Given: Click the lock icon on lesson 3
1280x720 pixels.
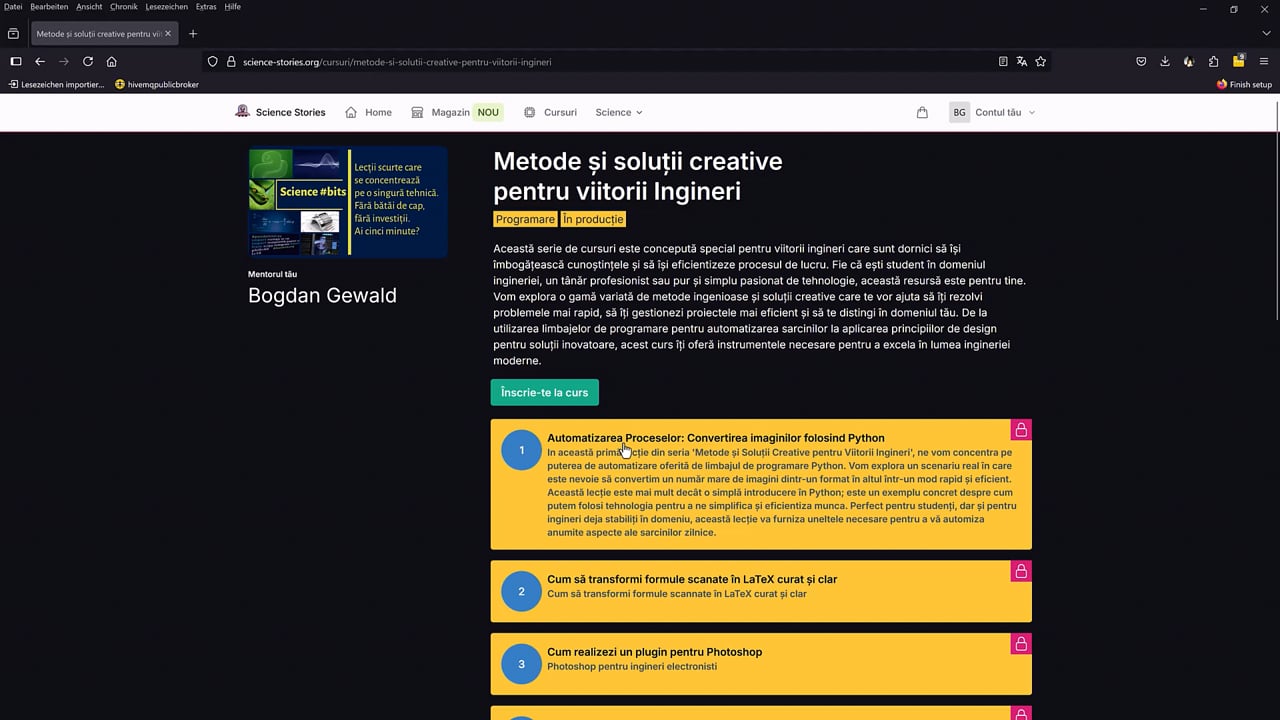Looking at the screenshot, I should pos(1021,644).
